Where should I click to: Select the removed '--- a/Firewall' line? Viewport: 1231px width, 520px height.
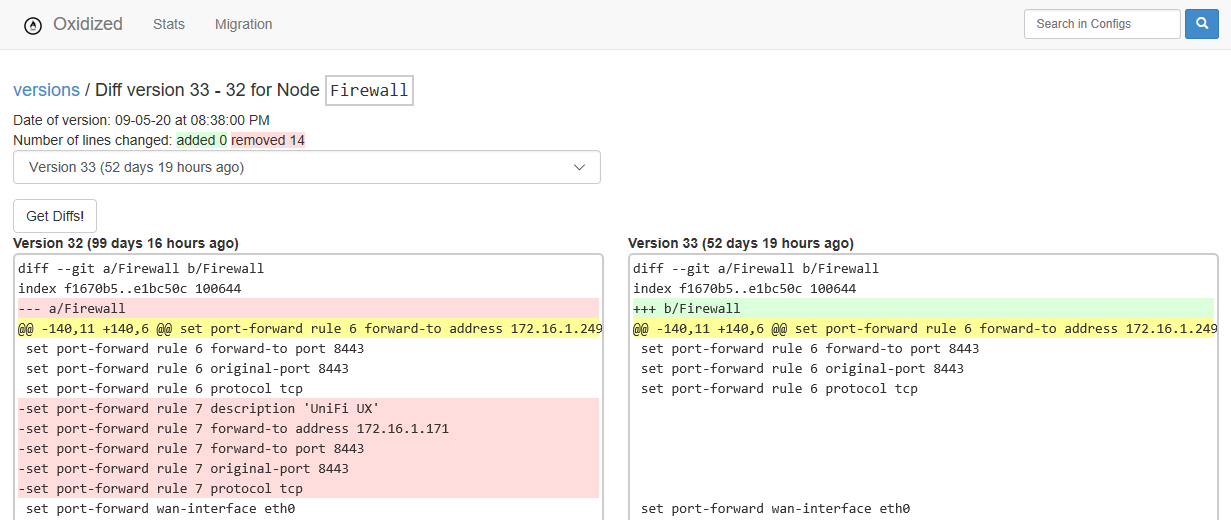click(308, 308)
